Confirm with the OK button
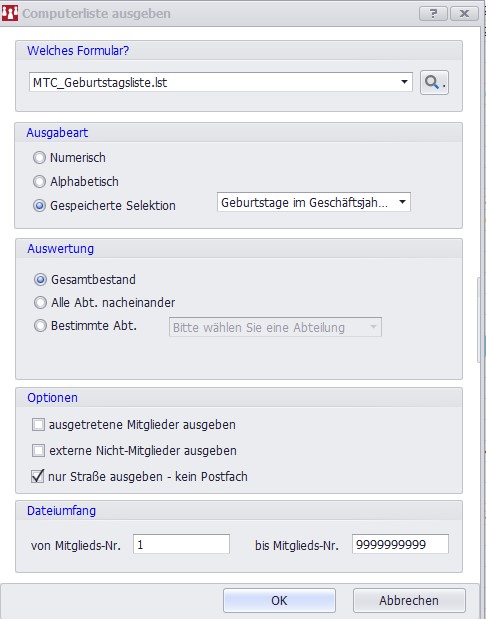The height and width of the screenshot is (619, 486). (279, 600)
